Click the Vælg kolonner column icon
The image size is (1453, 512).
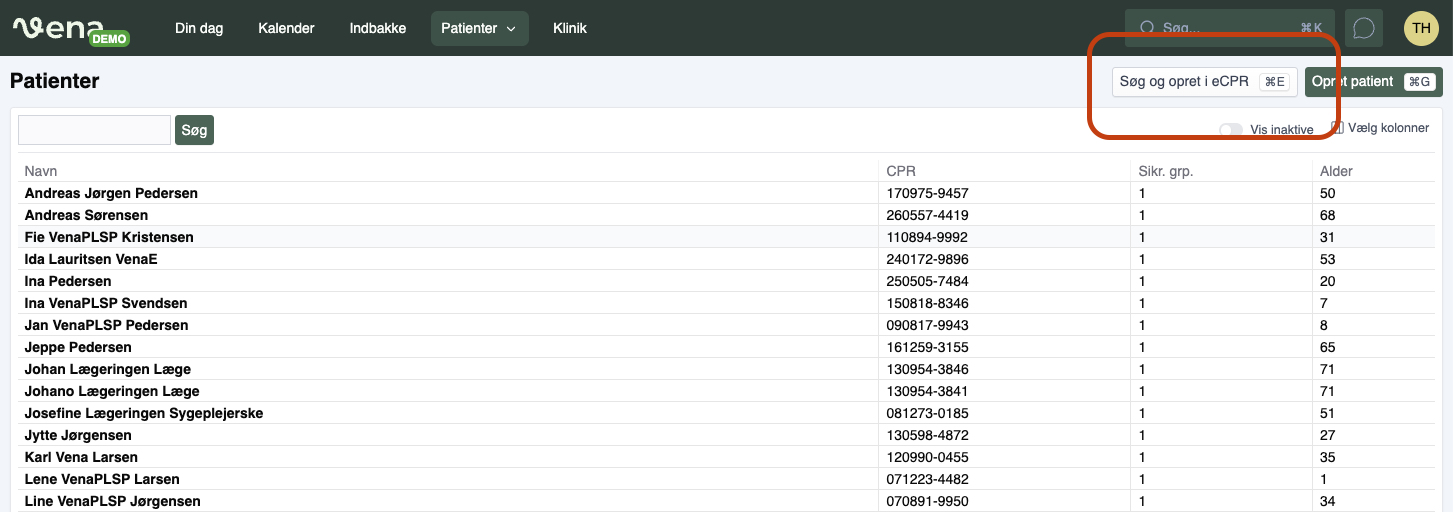(1337, 128)
